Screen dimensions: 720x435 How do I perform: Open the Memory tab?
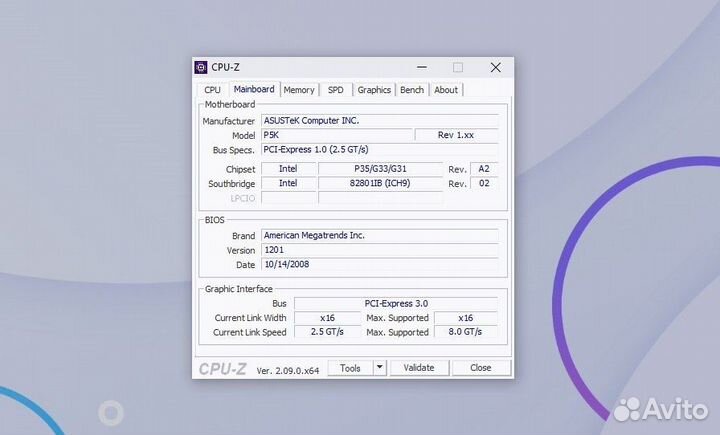point(298,90)
